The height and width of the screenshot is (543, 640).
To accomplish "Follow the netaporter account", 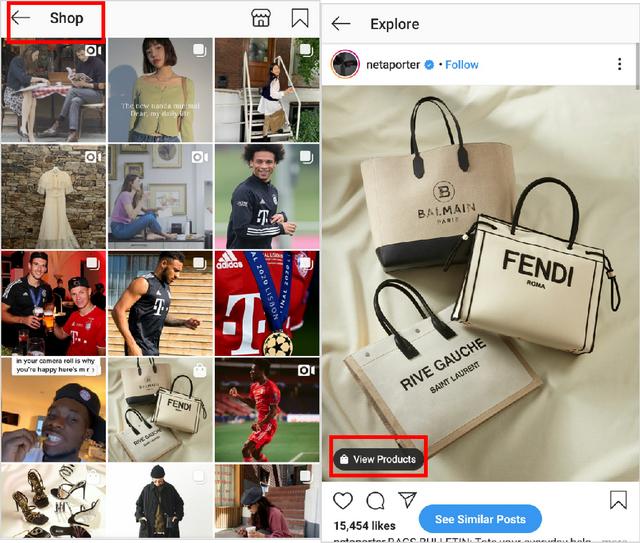I will (x=462, y=65).
